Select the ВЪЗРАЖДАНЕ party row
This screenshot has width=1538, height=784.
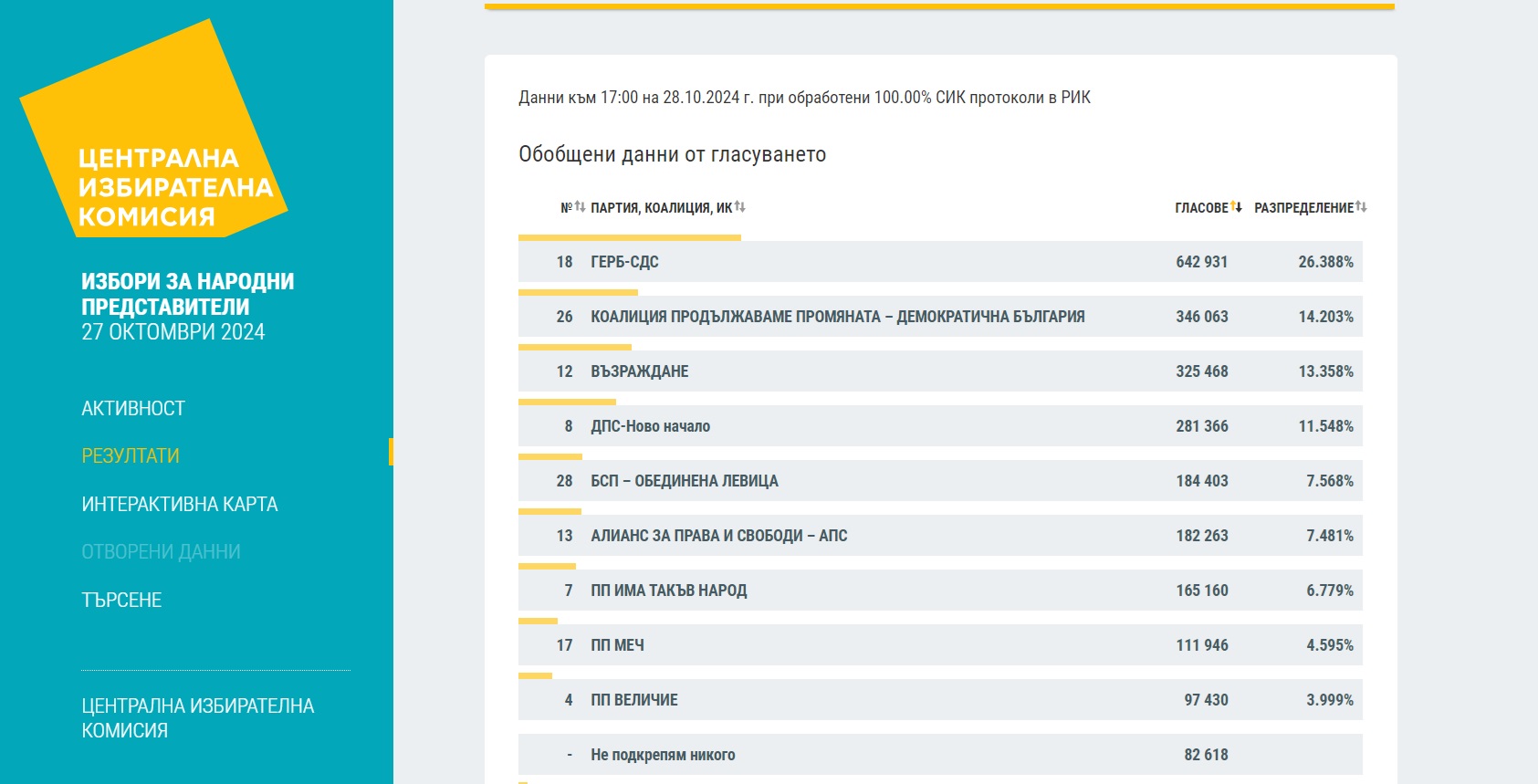point(940,371)
